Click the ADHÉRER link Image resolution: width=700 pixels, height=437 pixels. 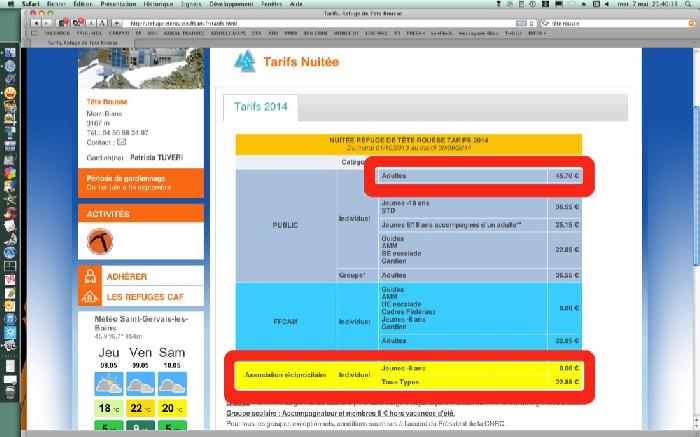click(x=127, y=277)
